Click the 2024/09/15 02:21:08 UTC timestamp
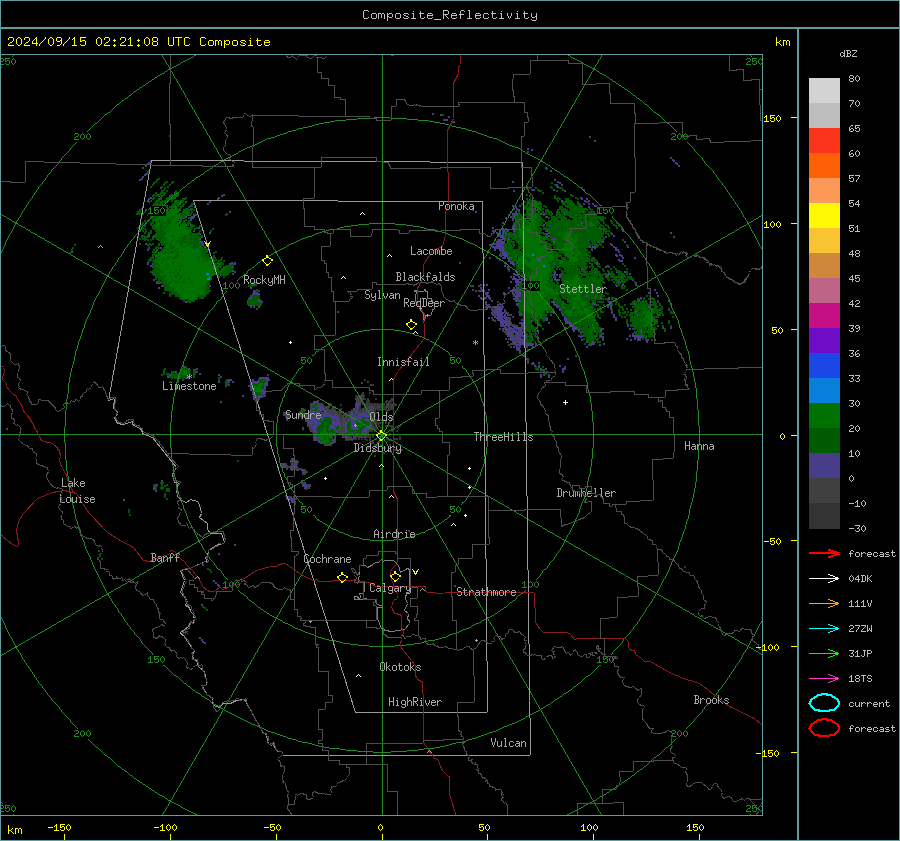This screenshot has height=841, width=900. pyautogui.click(x=99, y=42)
